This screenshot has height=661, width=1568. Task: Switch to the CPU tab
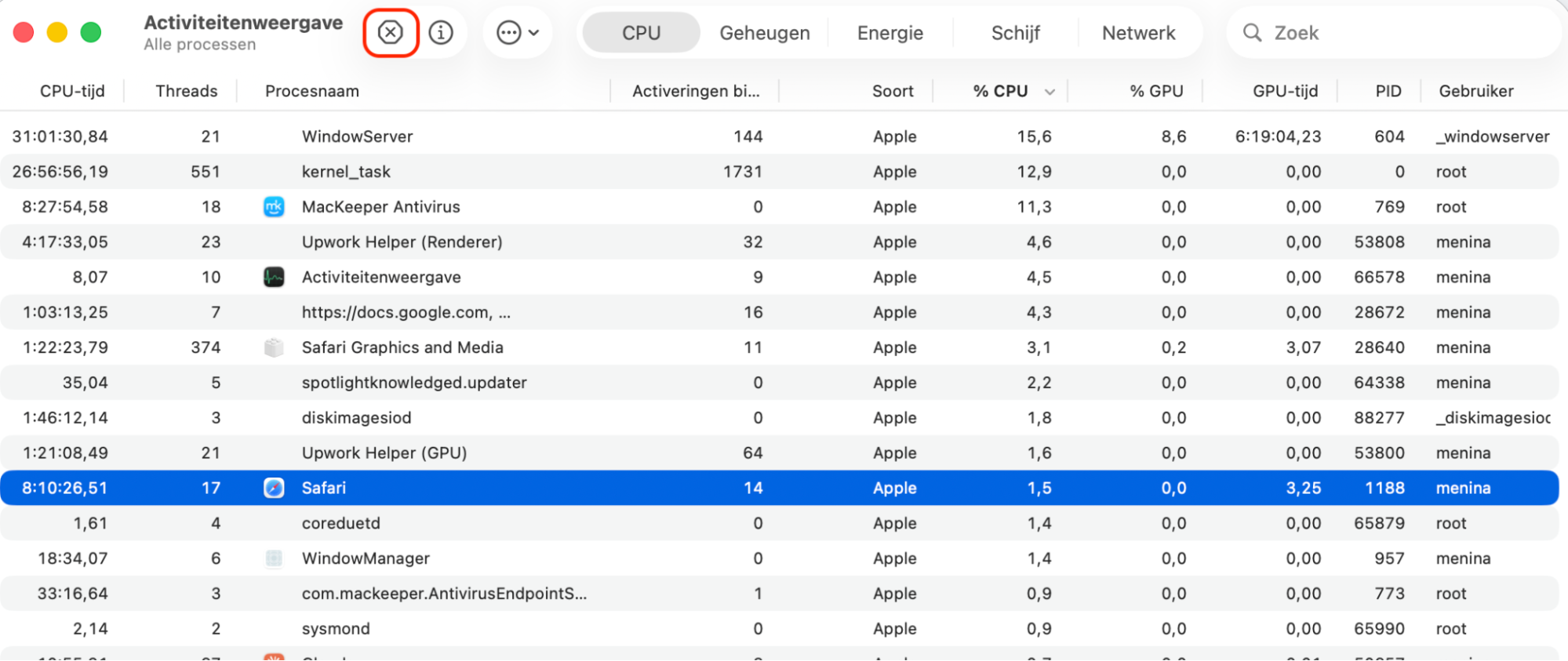click(641, 32)
